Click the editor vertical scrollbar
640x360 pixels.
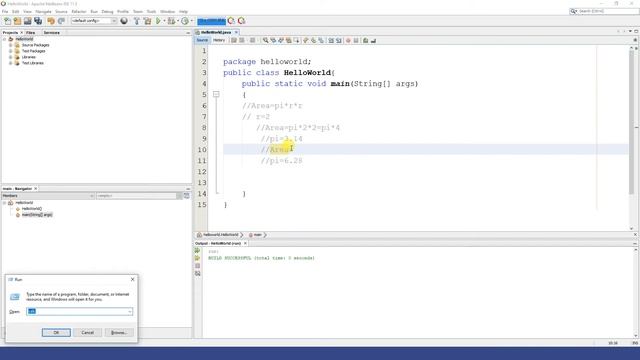click(x=631, y=122)
